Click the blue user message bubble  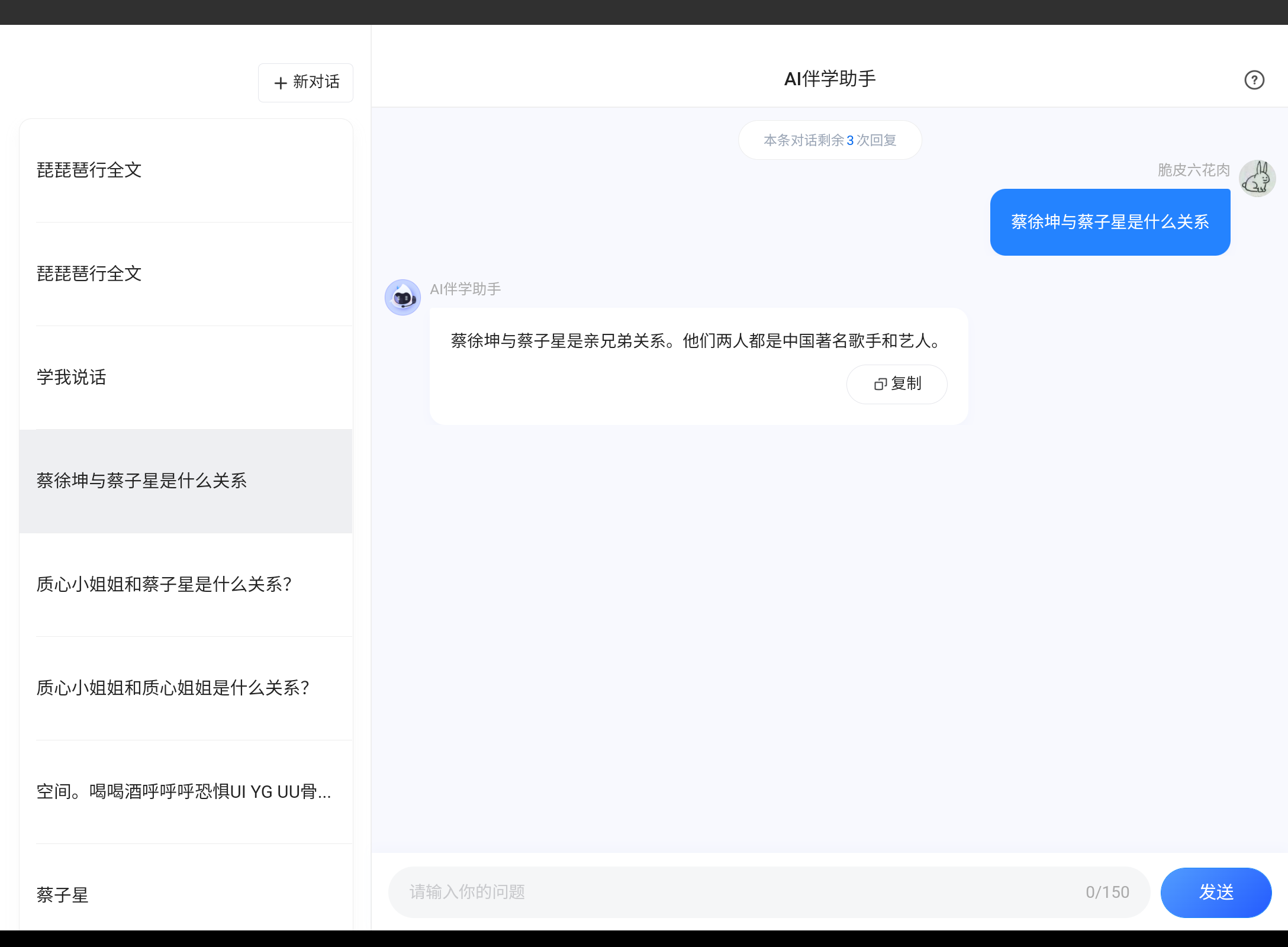point(1110,222)
